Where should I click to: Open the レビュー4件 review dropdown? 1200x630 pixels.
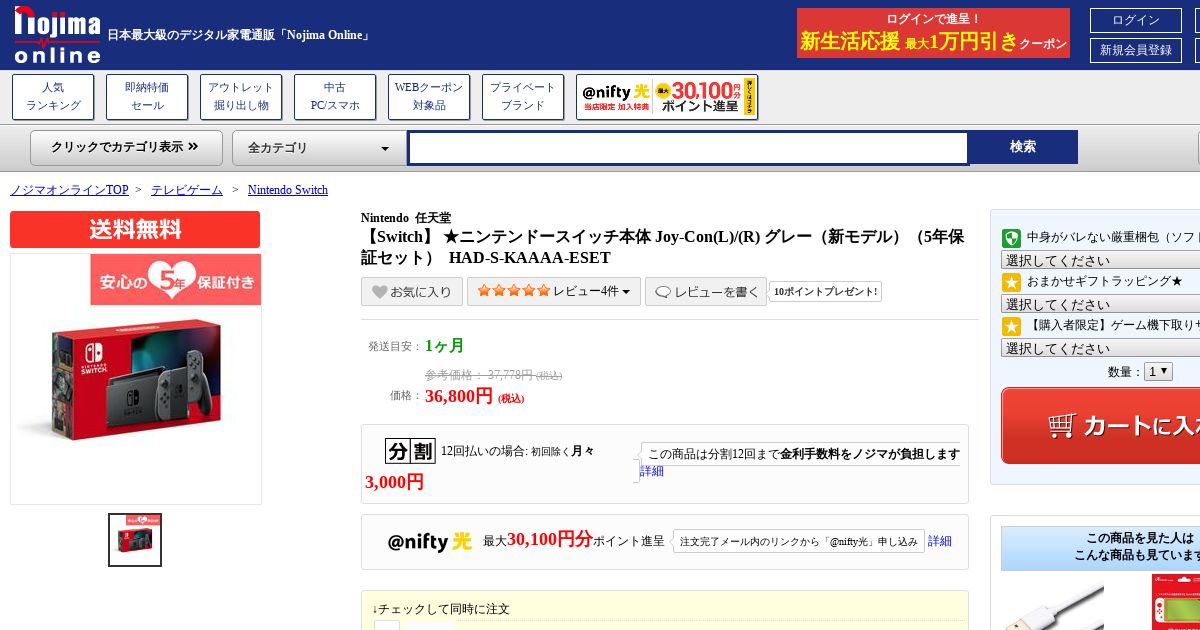554,292
